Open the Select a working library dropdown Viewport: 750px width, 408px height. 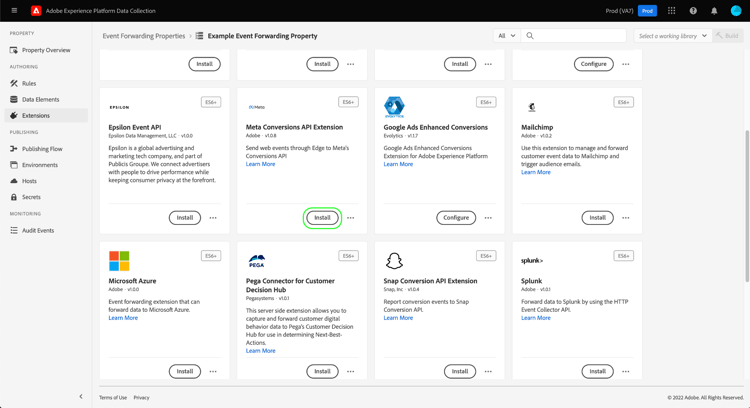pyautogui.click(x=672, y=36)
